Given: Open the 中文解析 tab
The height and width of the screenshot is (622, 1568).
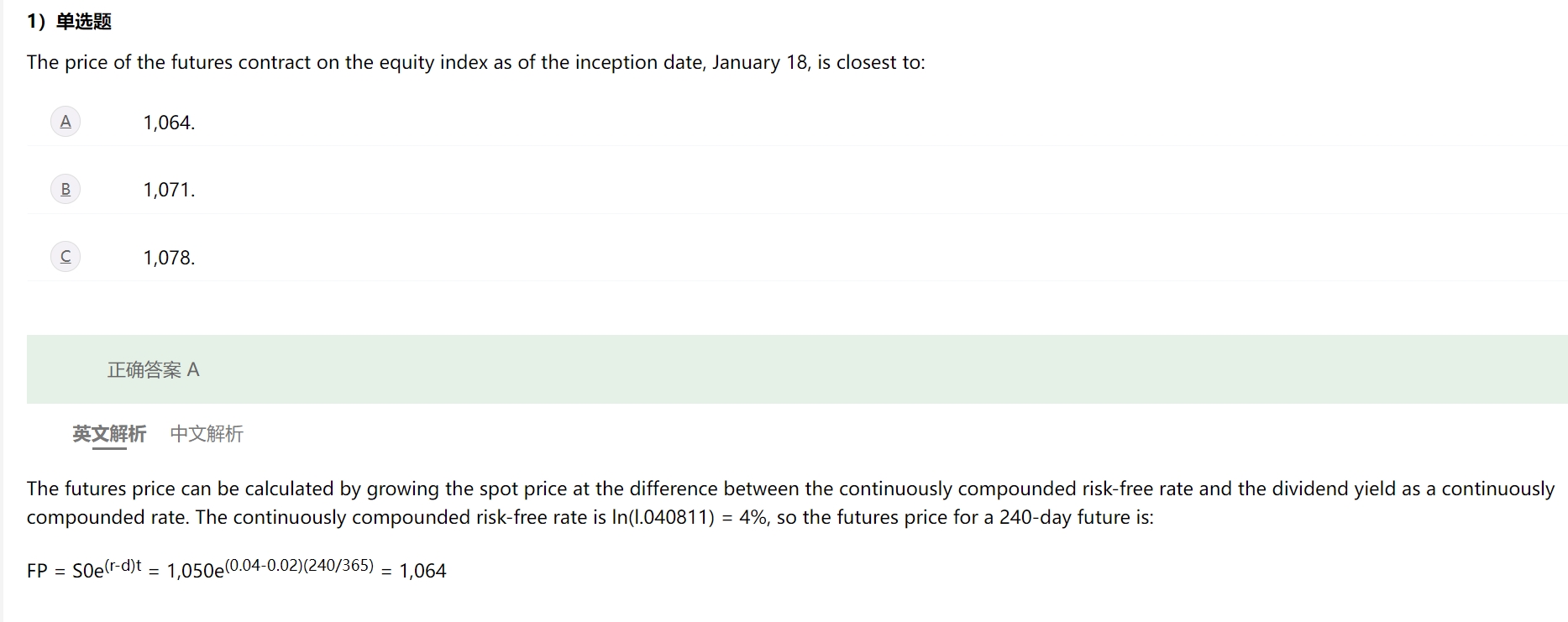Looking at the screenshot, I should click(207, 433).
